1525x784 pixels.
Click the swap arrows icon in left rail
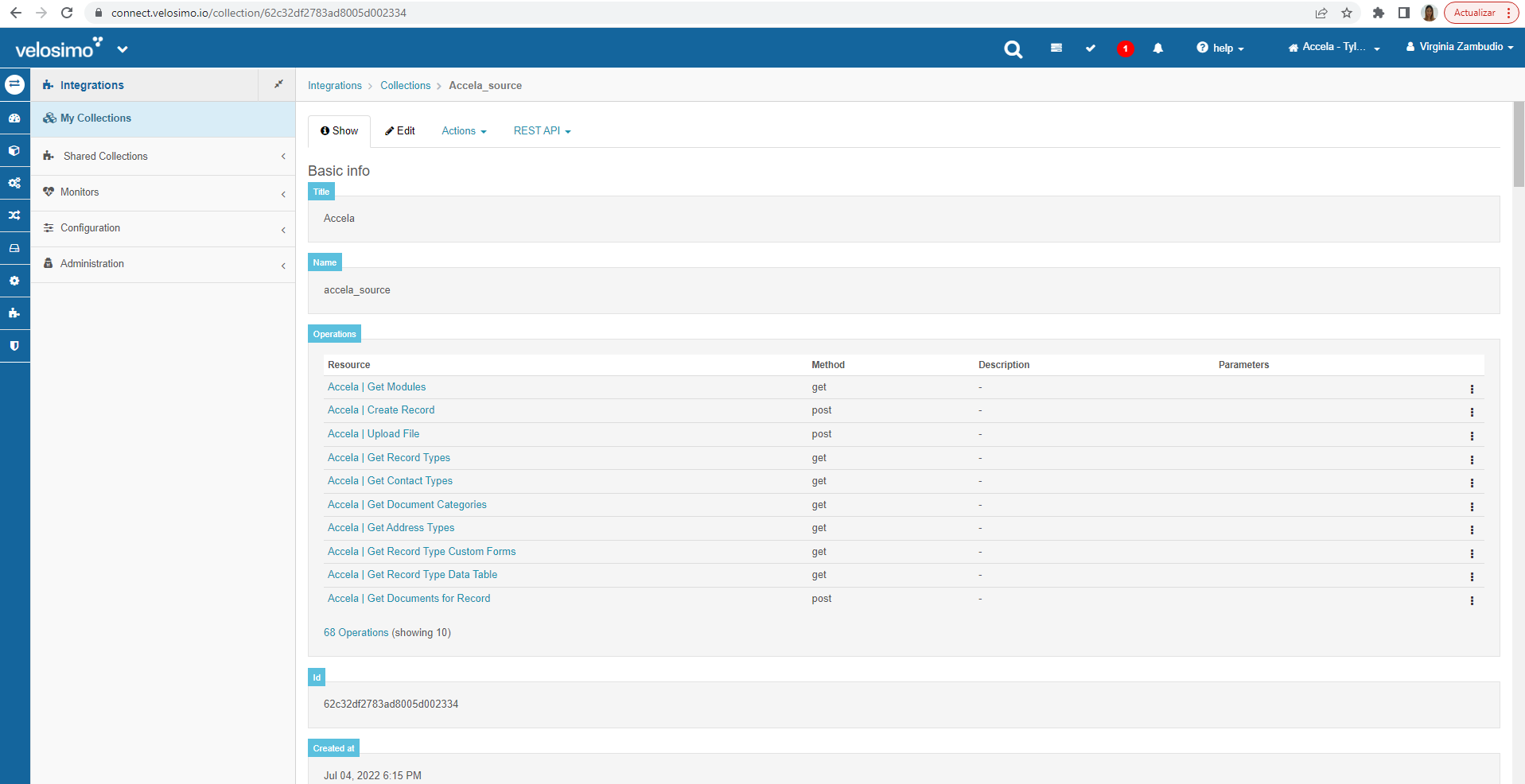click(14, 83)
